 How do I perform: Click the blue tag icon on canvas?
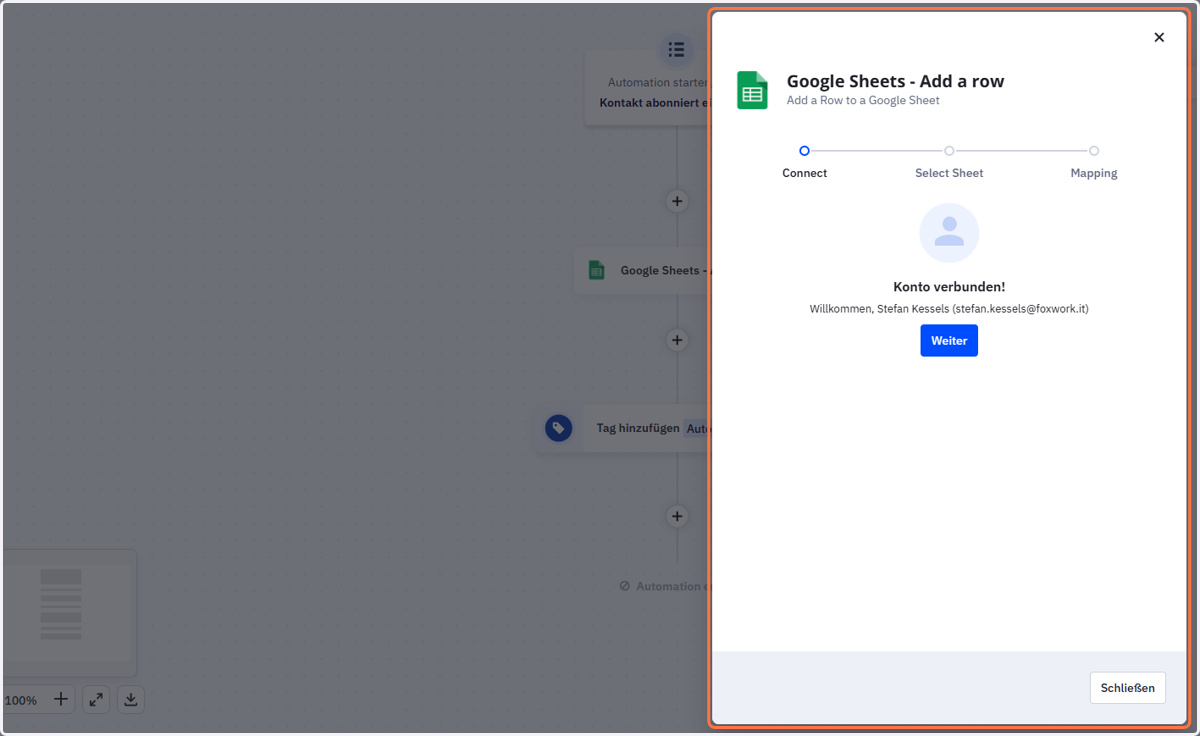[559, 428]
